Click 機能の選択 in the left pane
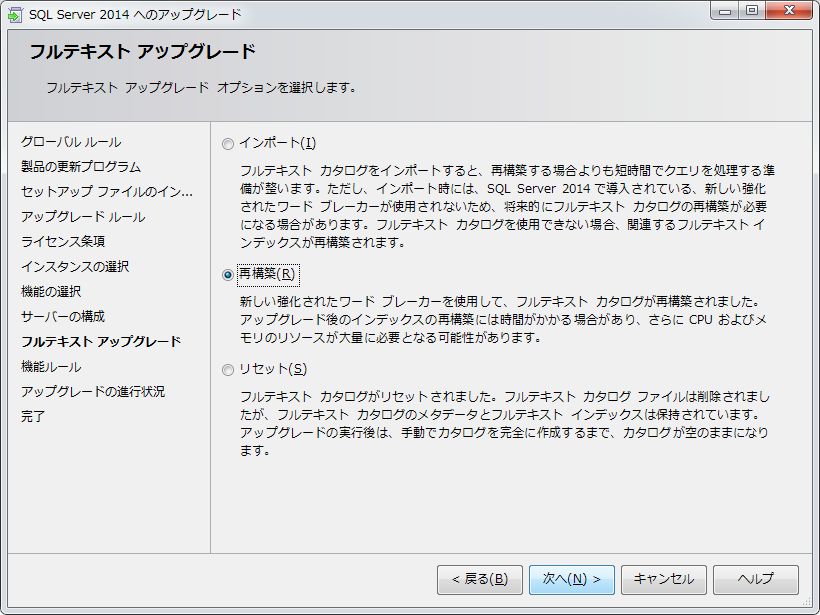Viewport: 820px width, 615px height. pyautogui.click(x=51, y=292)
